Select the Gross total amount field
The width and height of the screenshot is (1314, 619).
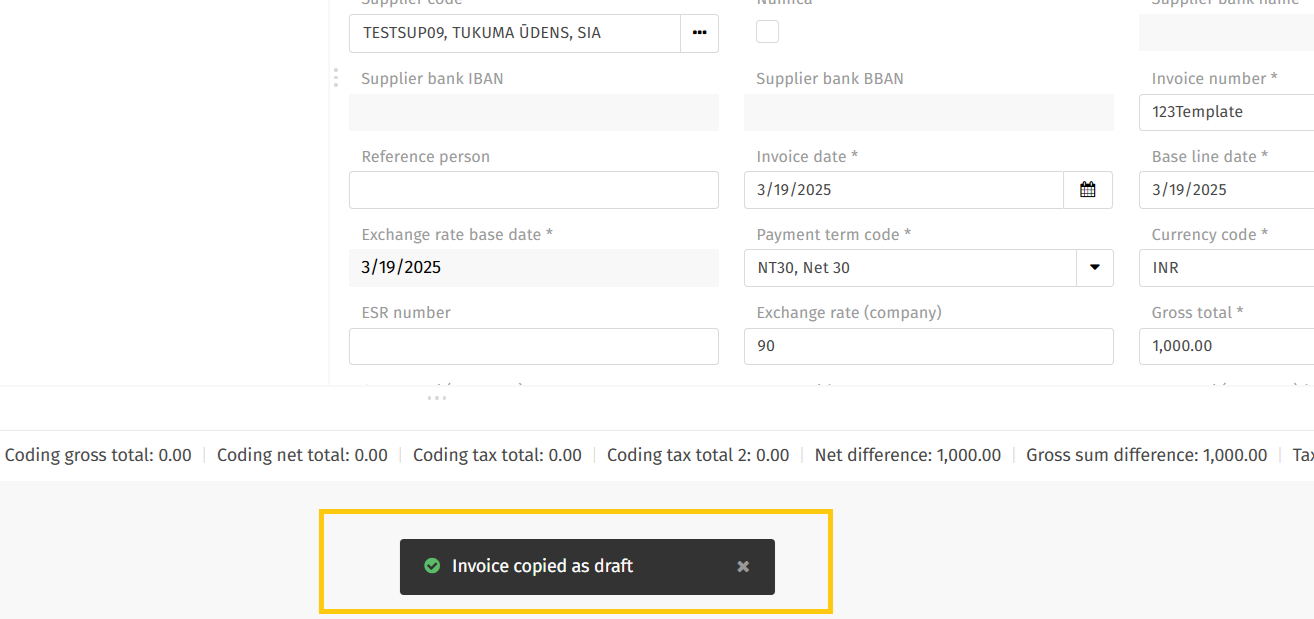coord(1225,346)
